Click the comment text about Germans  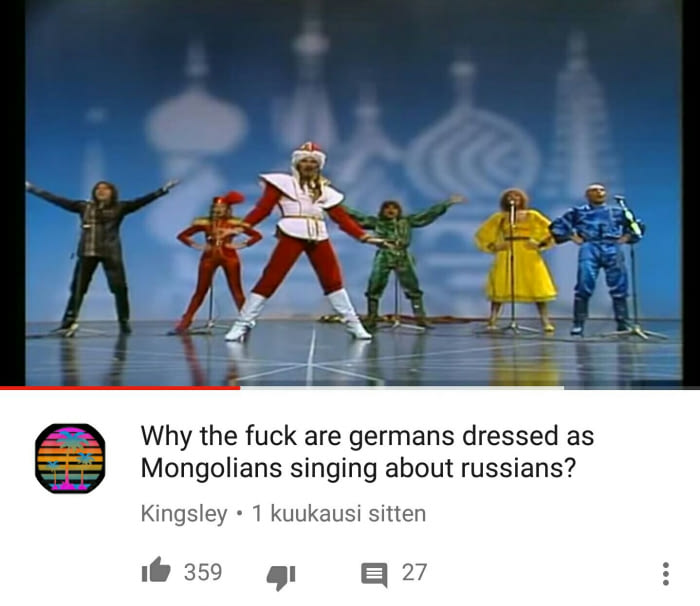click(x=367, y=451)
